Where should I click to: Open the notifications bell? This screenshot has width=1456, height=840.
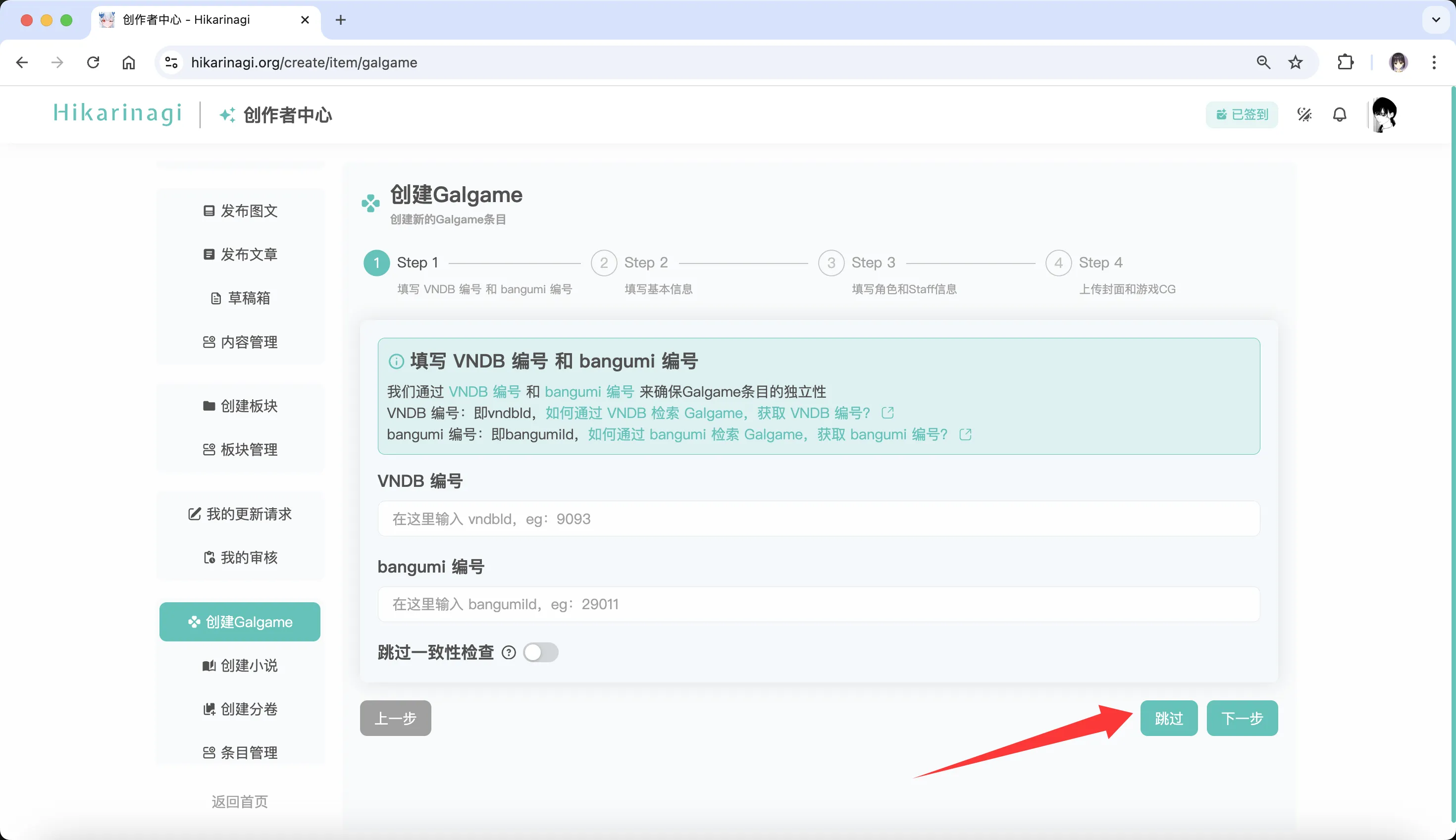(1340, 115)
